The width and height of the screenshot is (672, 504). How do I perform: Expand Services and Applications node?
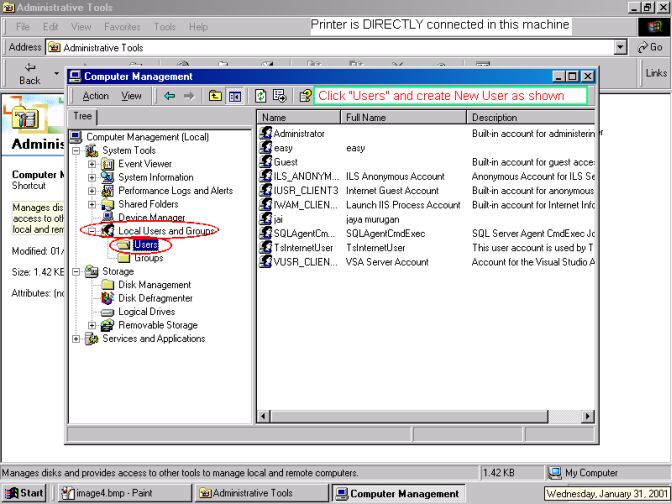pos(76,339)
